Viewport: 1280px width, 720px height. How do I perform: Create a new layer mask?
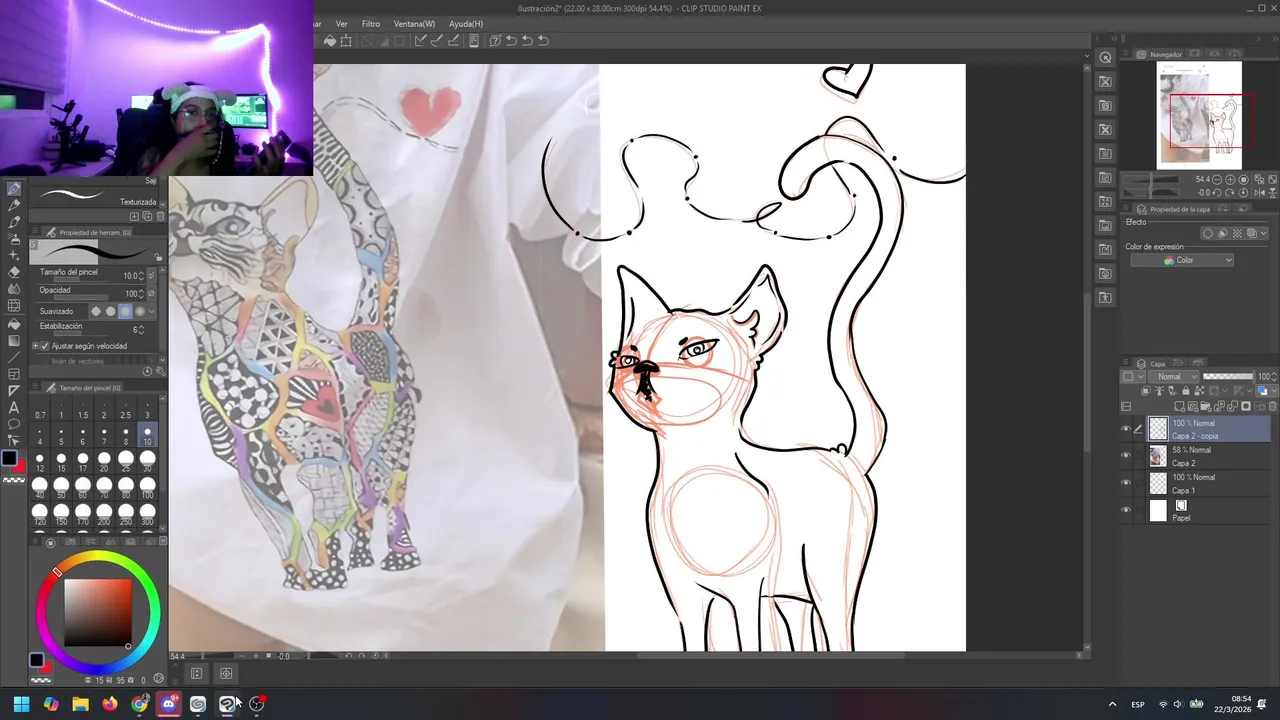(1246, 406)
